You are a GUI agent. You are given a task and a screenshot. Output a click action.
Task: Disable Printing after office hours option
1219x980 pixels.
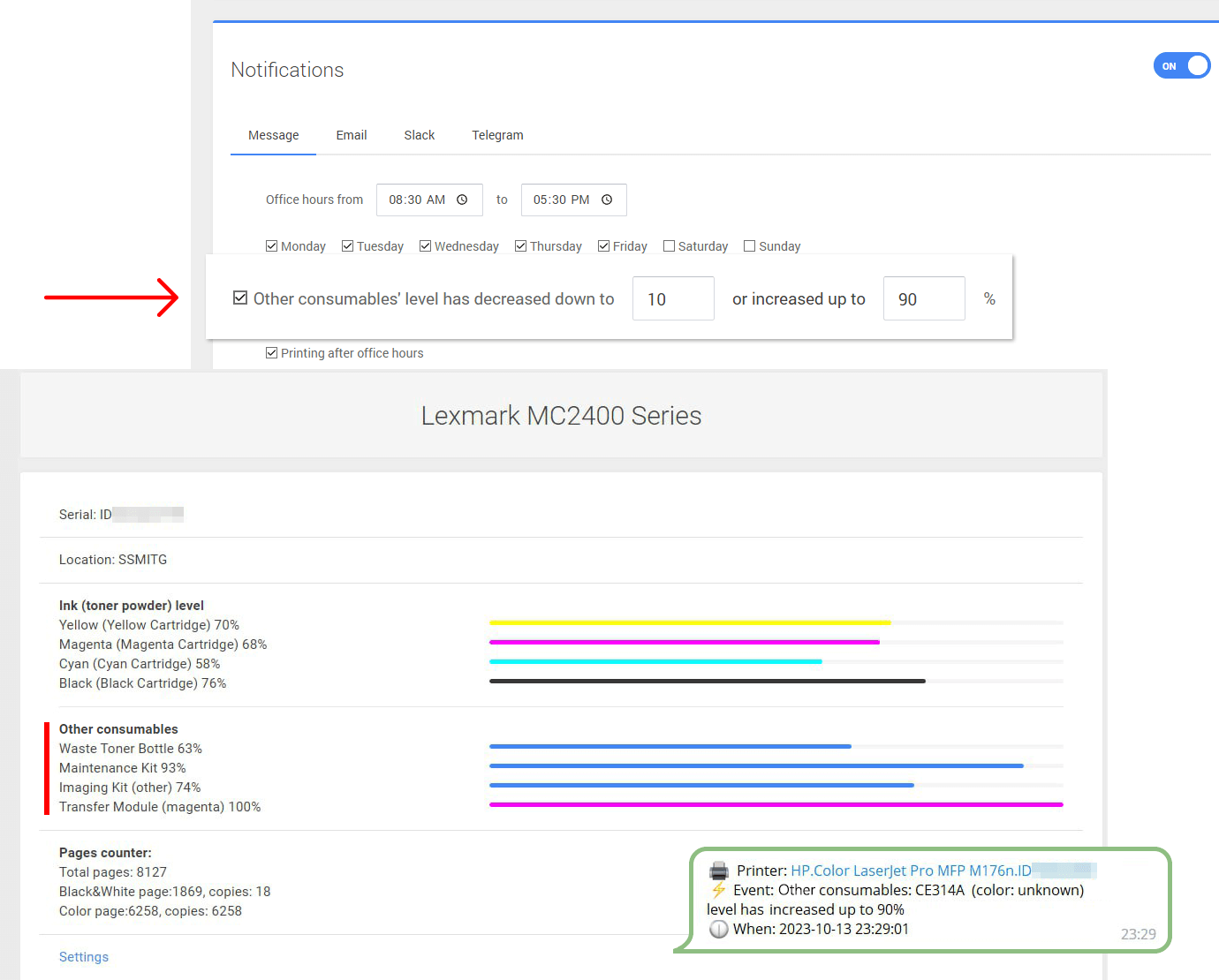pos(272,353)
